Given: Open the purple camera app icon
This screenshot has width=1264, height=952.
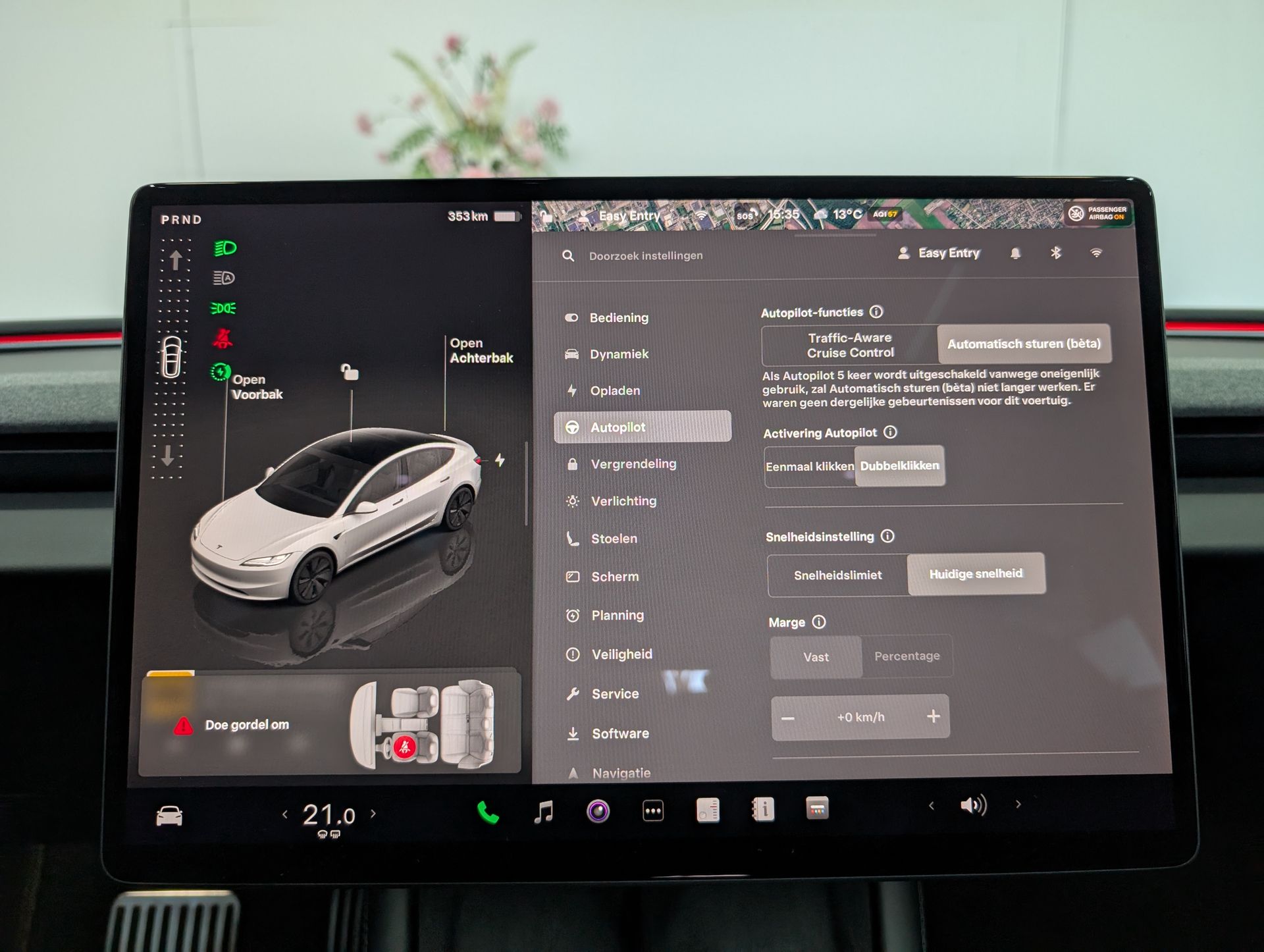Looking at the screenshot, I should [x=598, y=811].
